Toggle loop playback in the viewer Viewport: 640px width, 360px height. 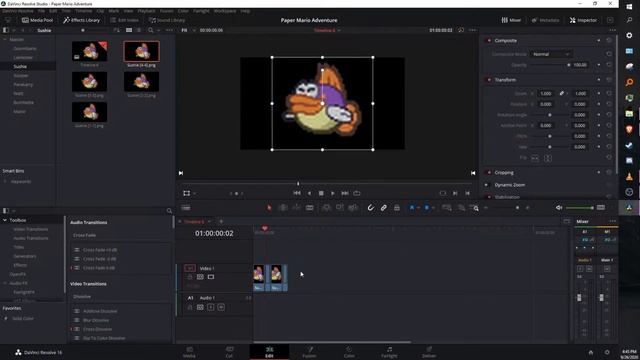coord(357,193)
